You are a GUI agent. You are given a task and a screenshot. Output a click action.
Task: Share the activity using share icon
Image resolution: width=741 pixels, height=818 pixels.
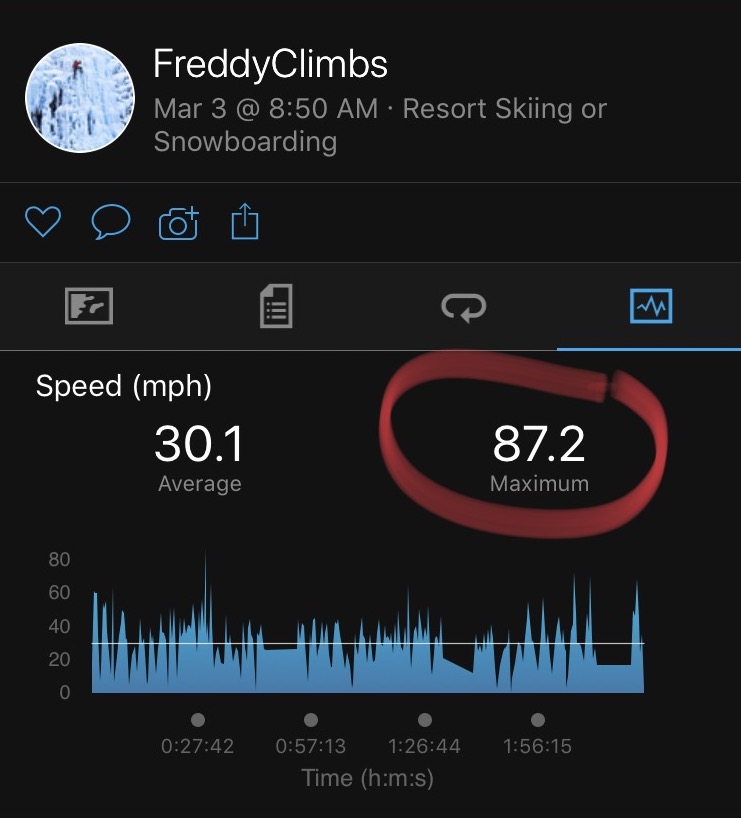point(245,222)
